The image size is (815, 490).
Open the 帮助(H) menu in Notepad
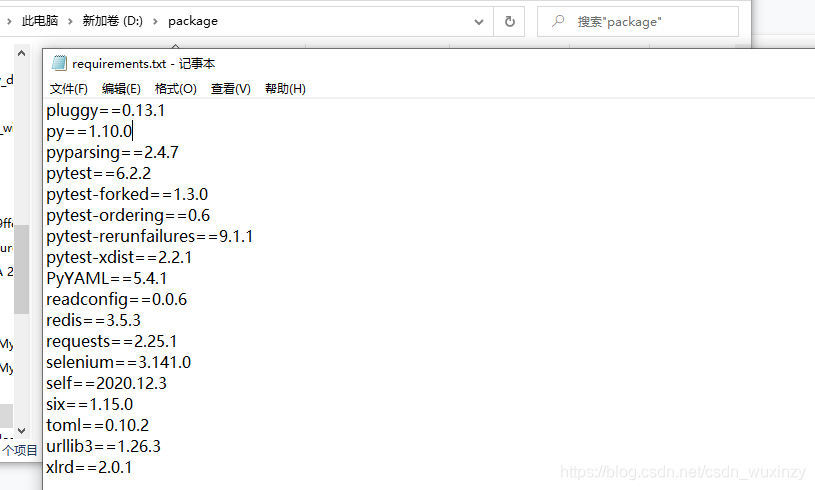tap(285, 89)
